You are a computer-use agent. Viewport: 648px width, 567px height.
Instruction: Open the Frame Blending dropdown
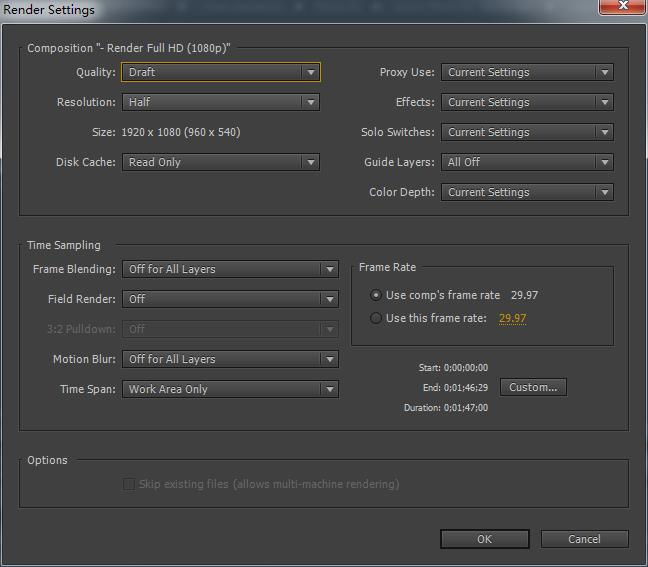point(230,269)
